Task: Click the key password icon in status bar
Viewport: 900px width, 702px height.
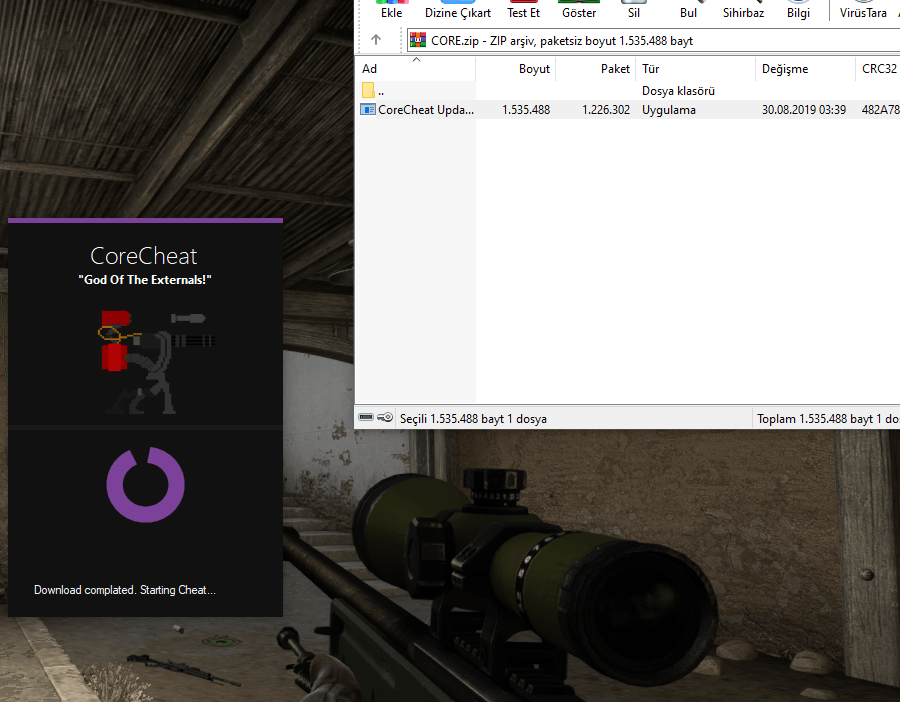Action: pos(385,417)
